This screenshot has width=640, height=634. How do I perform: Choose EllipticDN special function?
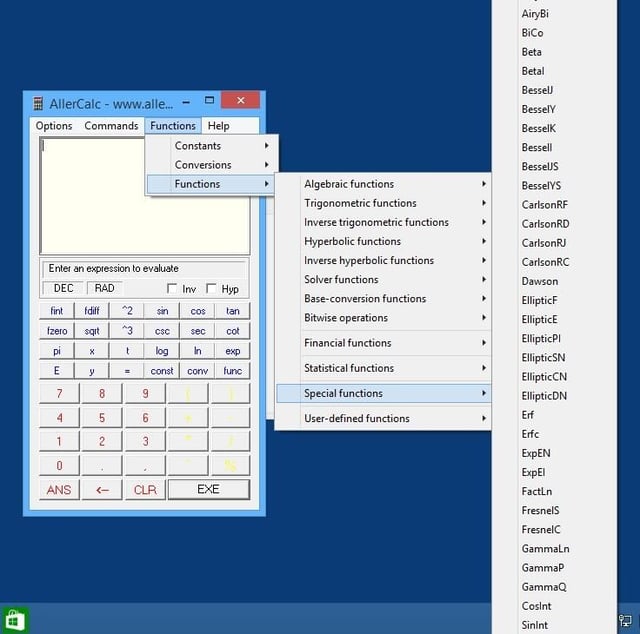pos(554,396)
